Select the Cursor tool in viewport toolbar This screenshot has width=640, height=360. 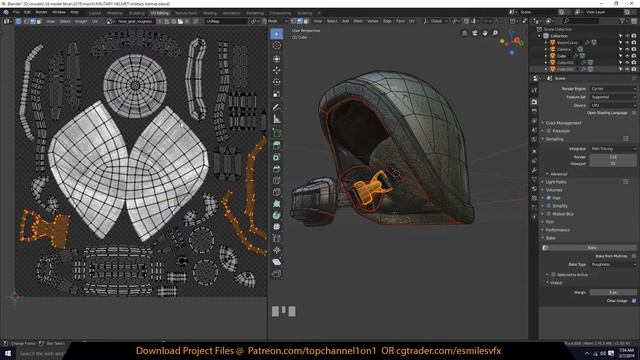tap(277, 46)
